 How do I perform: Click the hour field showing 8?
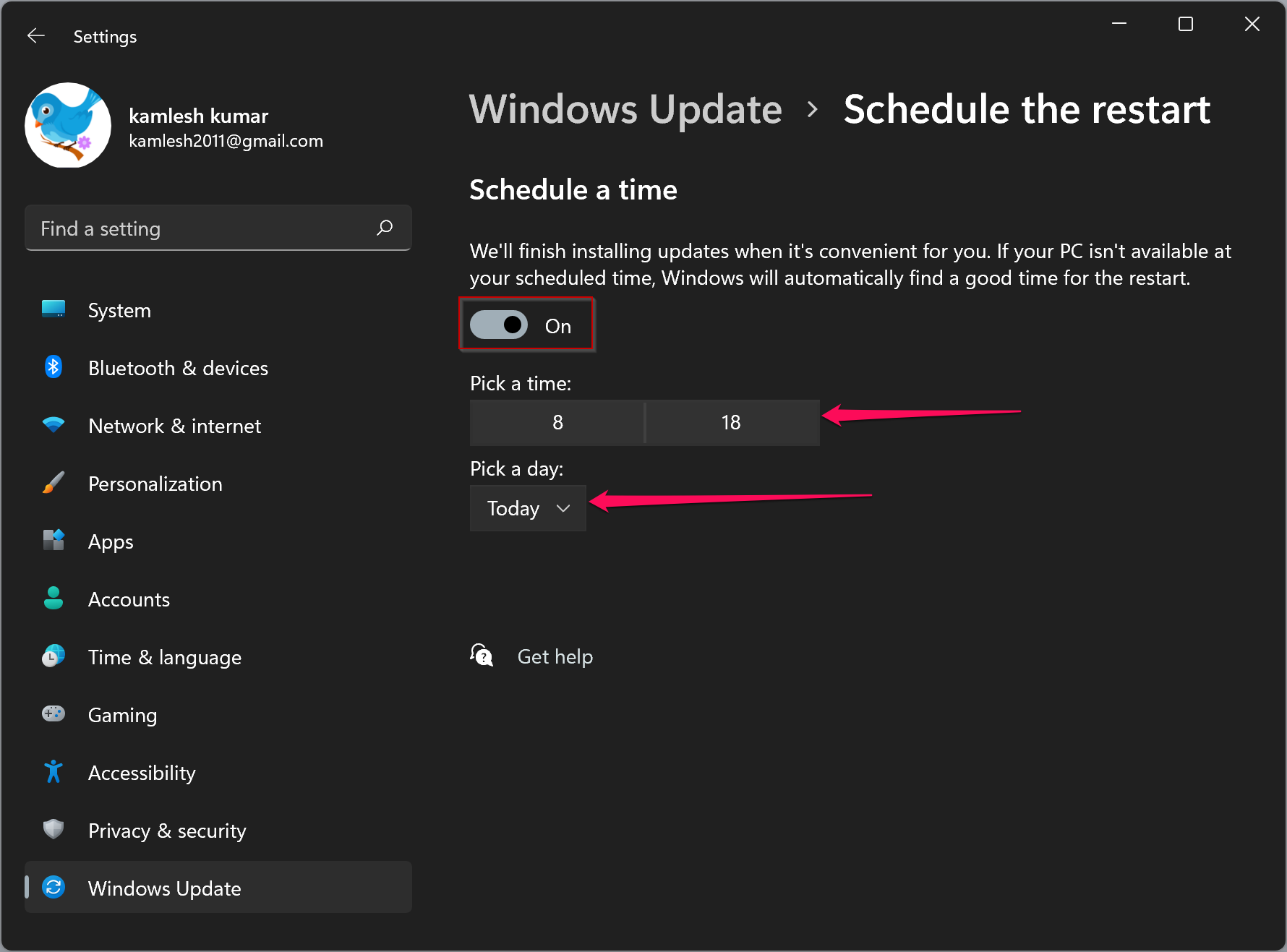click(x=557, y=422)
